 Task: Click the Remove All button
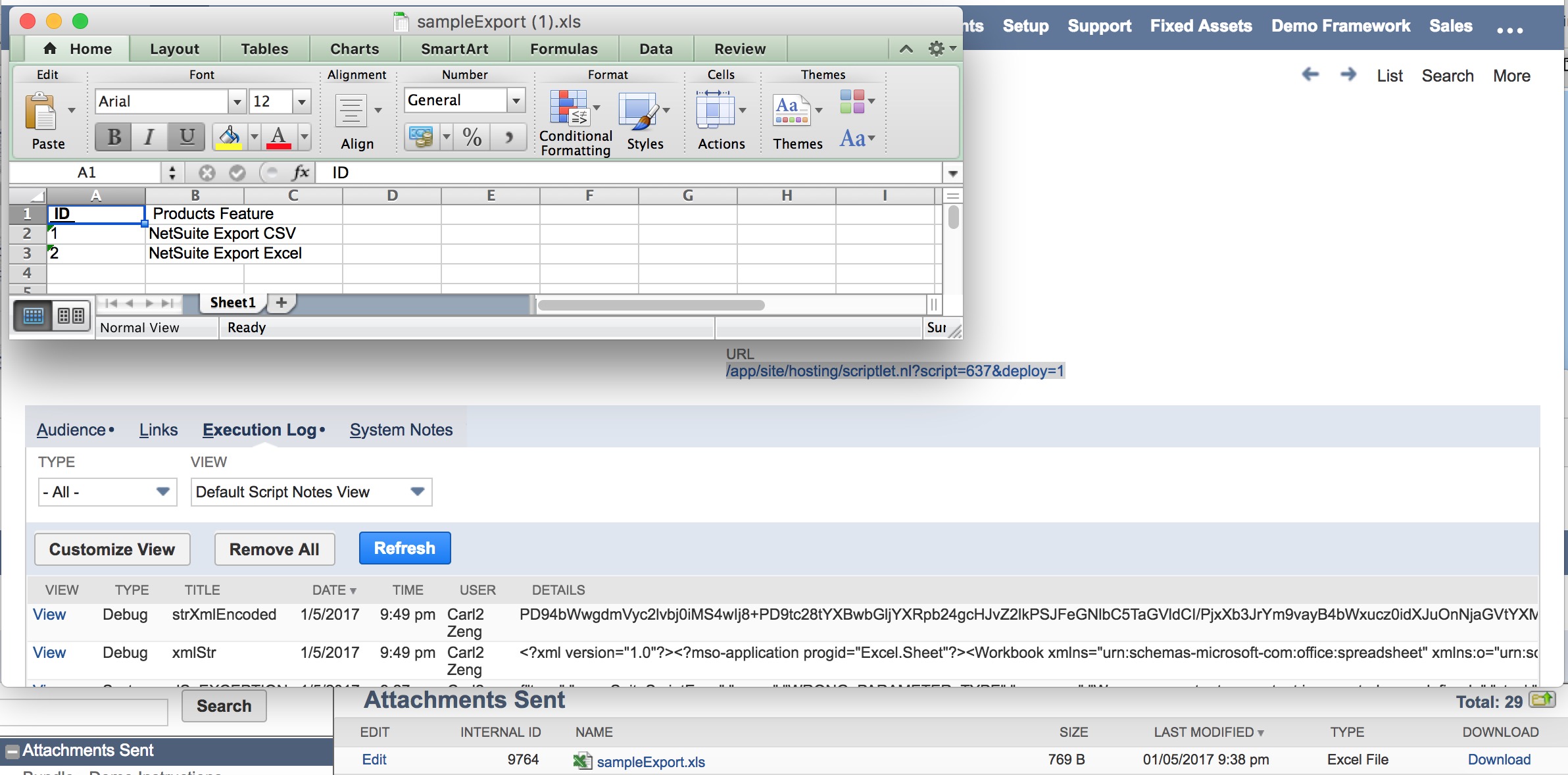click(x=274, y=549)
